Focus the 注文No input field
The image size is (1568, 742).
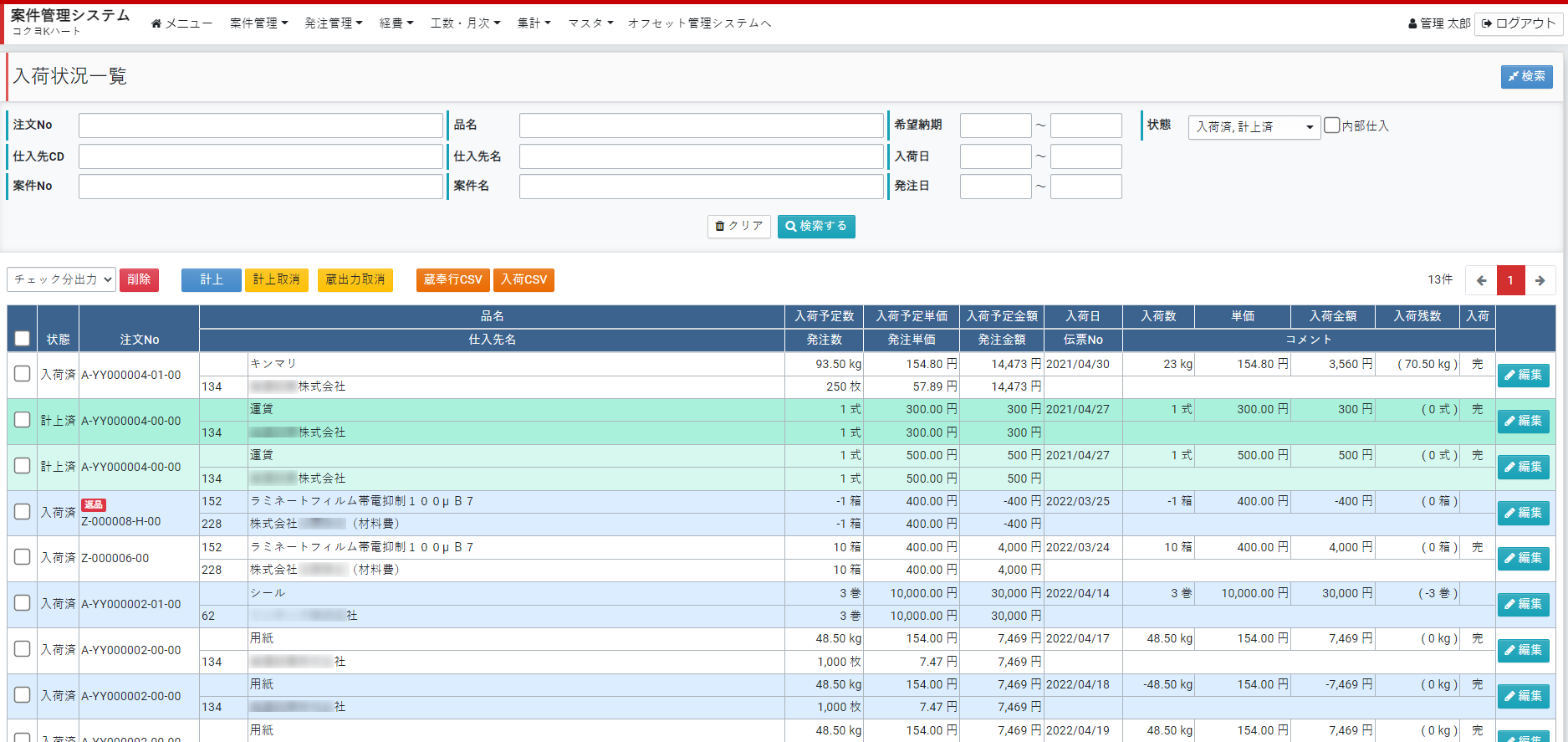[260, 125]
